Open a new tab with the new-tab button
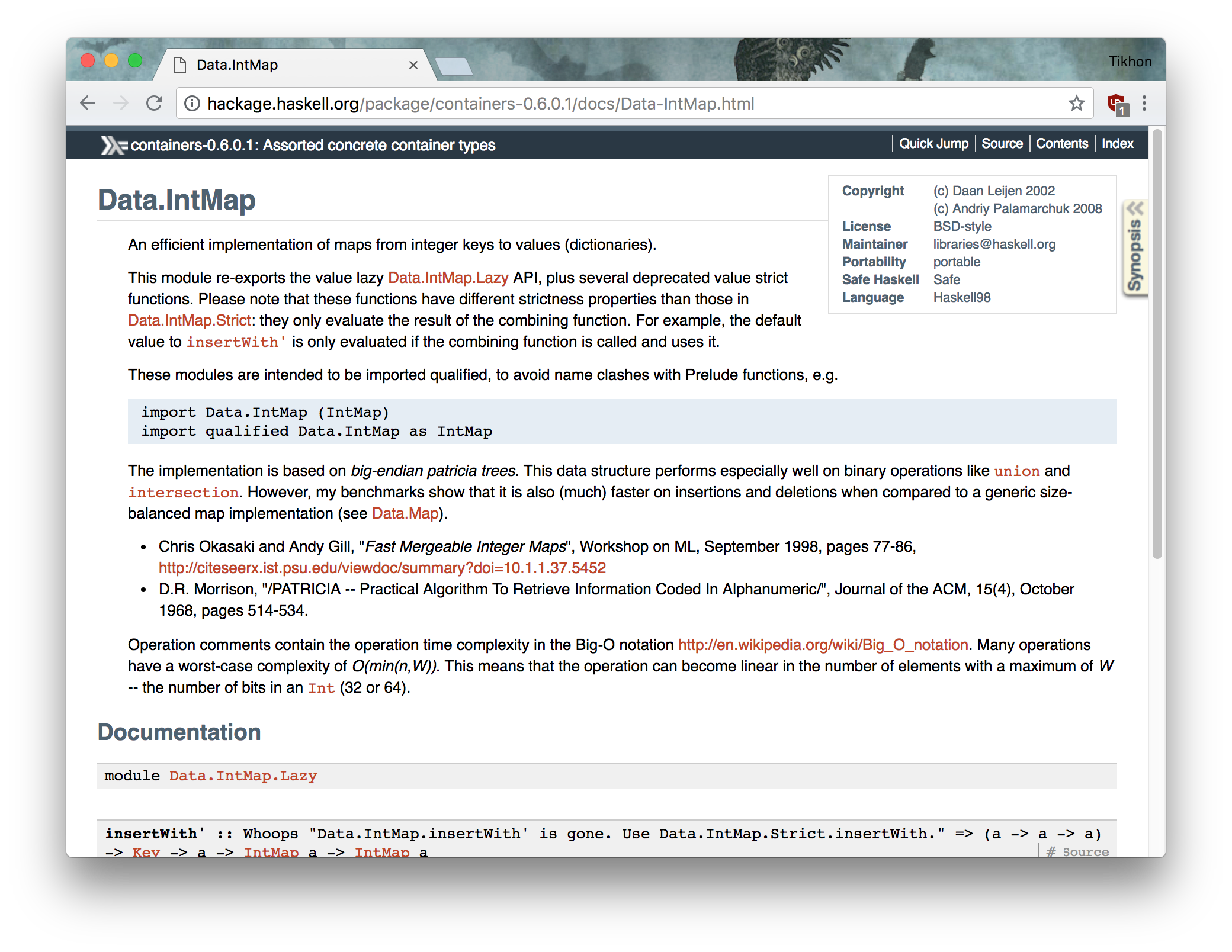The image size is (1232, 952). [454, 66]
